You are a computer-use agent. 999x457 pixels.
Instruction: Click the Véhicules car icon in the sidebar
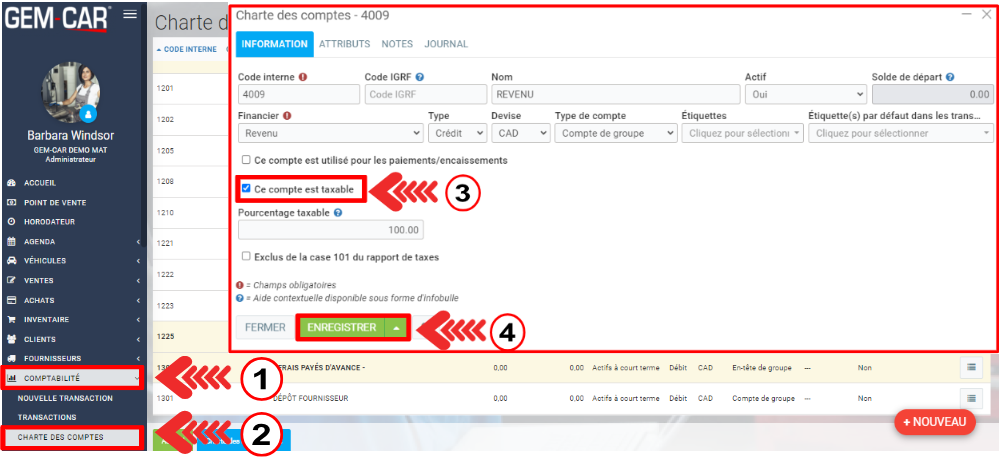(x=11, y=260)
